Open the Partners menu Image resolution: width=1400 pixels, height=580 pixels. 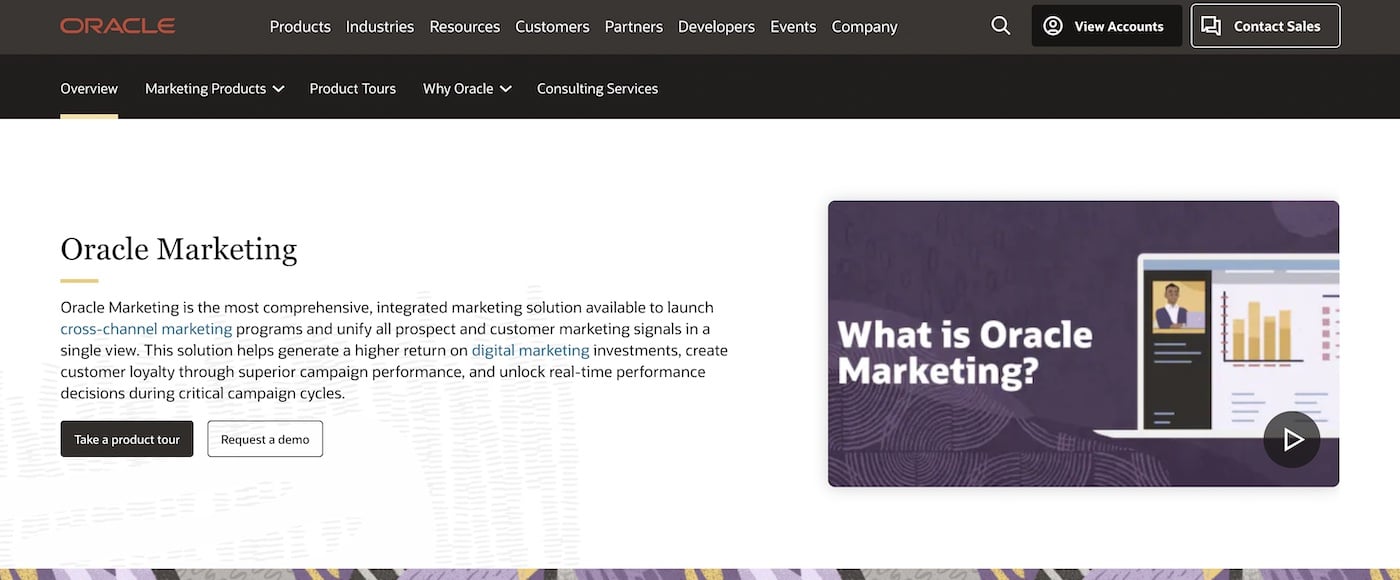[x=633, y=26]
